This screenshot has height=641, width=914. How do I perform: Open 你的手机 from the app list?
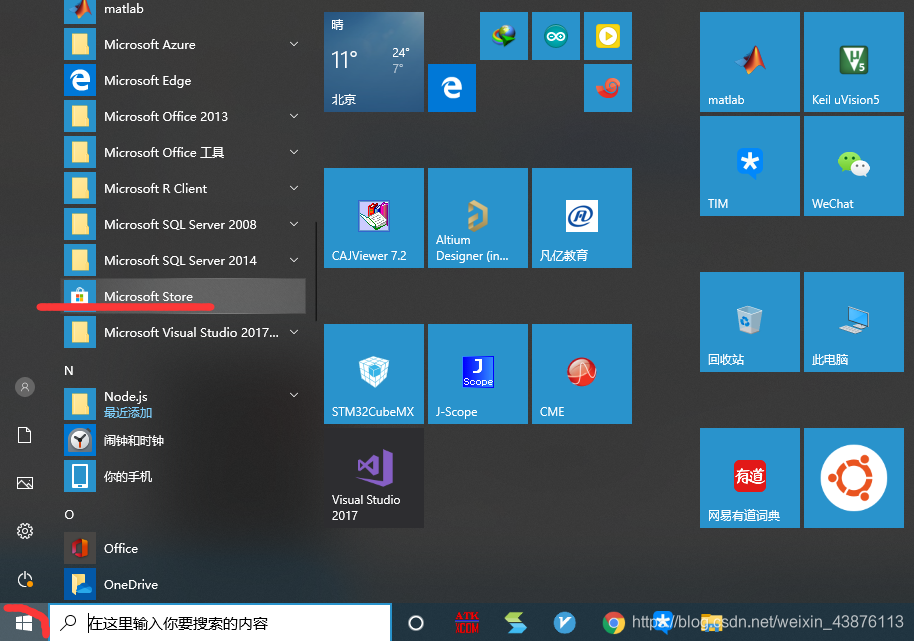coord(183,476)
